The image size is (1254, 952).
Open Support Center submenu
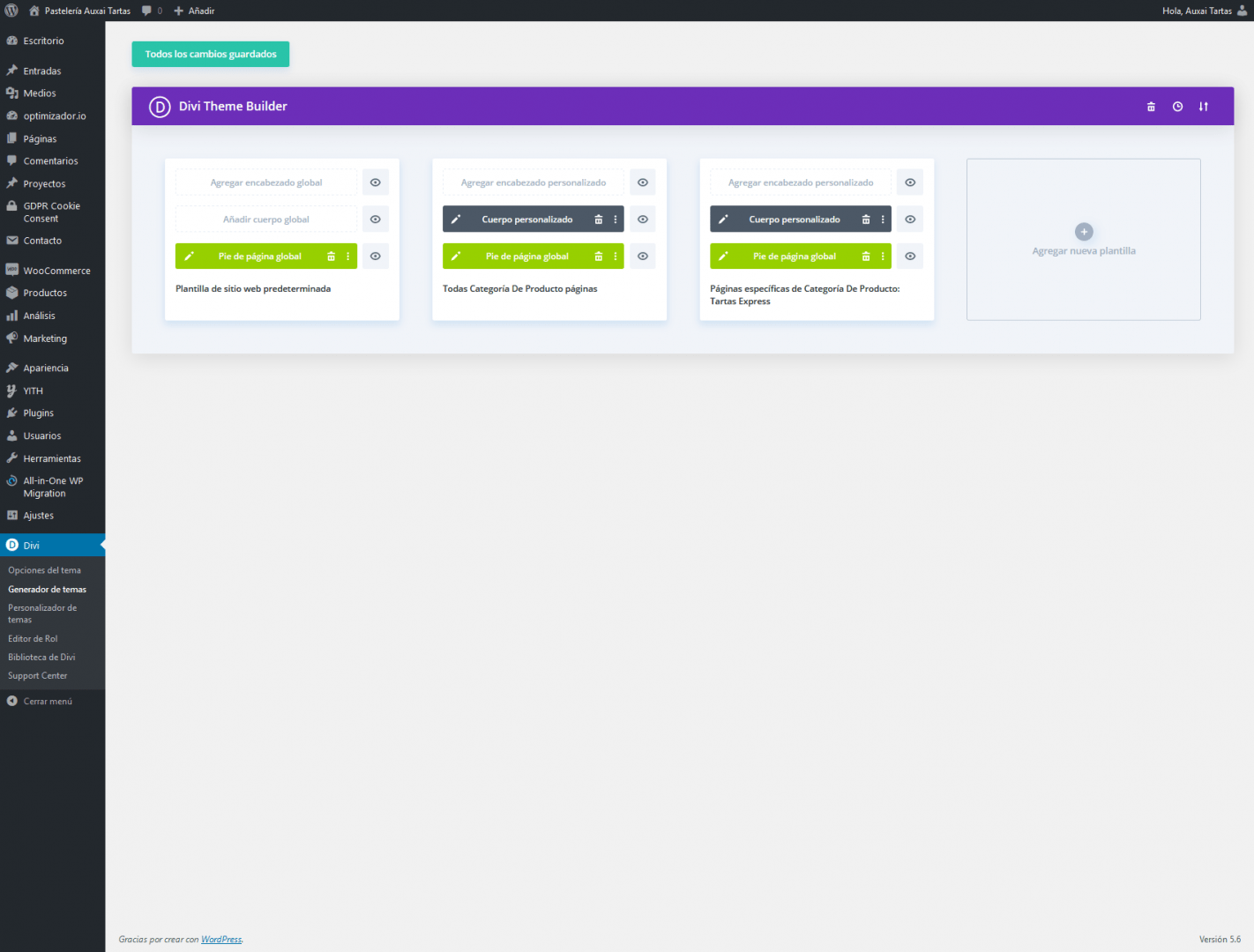38,675
